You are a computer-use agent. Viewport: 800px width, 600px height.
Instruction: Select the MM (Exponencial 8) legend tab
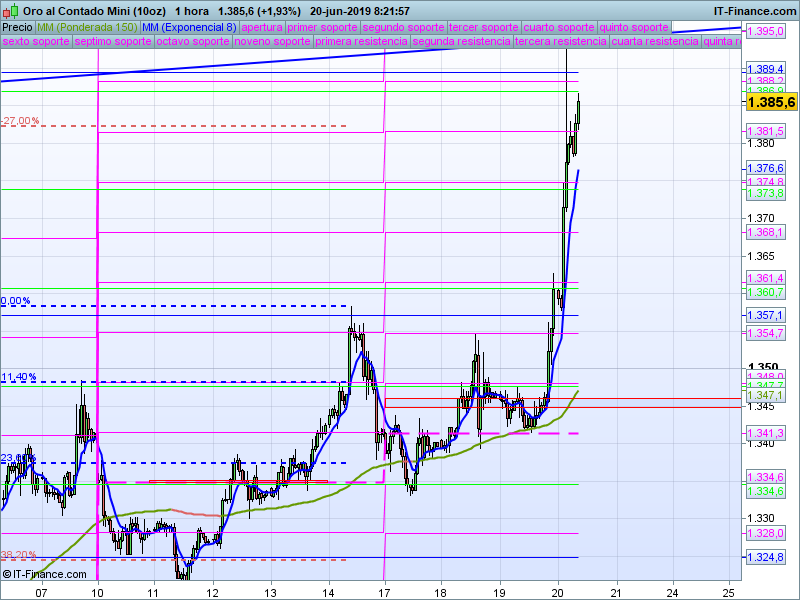(189, 28)
